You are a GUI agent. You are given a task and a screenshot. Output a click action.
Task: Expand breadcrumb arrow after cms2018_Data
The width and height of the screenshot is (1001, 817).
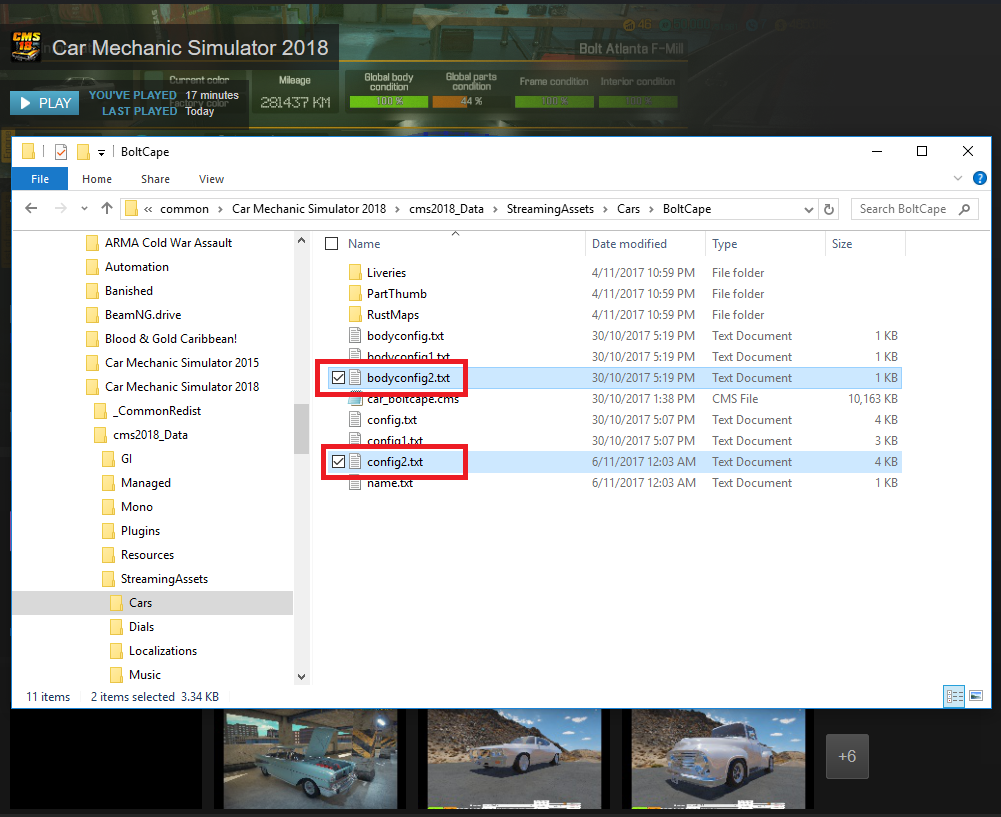tap(495, 209)
